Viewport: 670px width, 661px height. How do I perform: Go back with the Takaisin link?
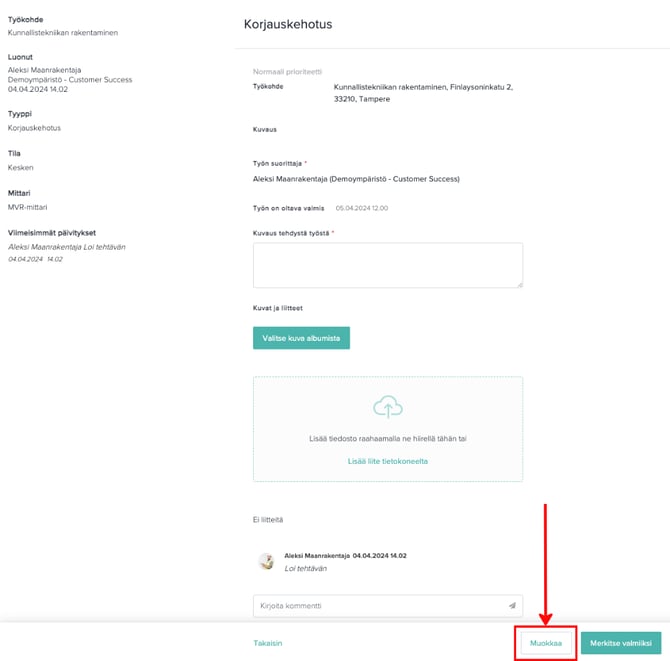pyautogui.click(x=269, y=642)
